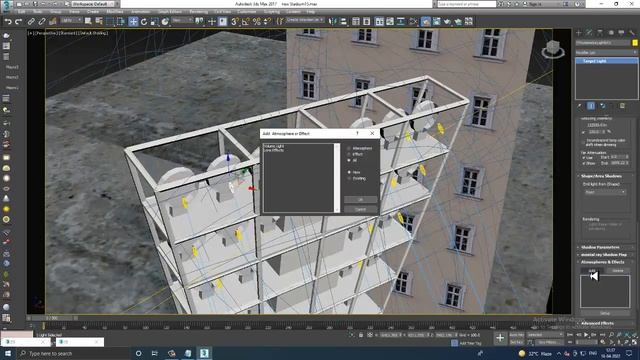This screenshot has height=360, width=640.
Task: Undo the last action in main toolbar
Action: [8, 21]
